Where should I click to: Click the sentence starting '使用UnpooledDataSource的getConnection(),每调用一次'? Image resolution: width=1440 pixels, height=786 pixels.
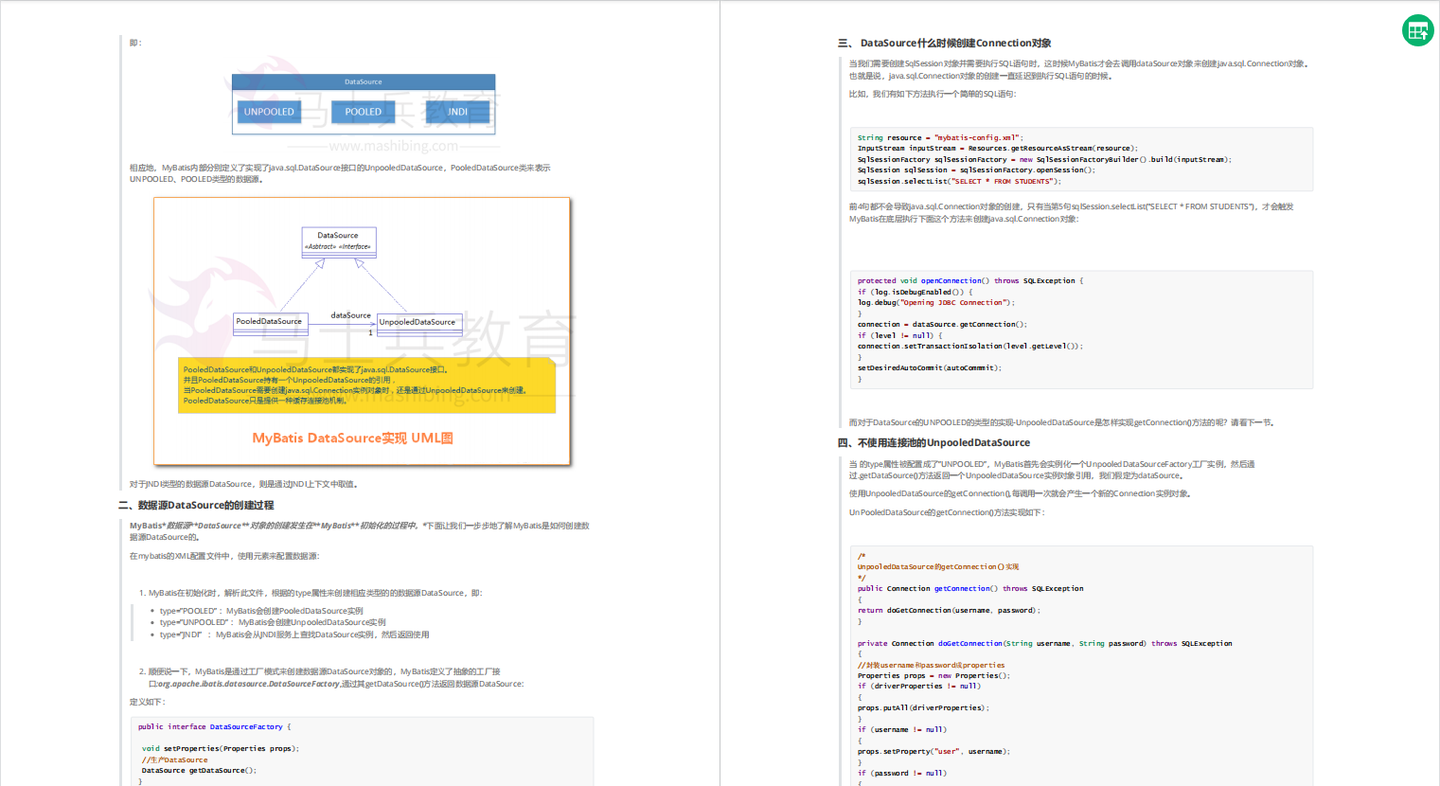(x=1019, y=493)
